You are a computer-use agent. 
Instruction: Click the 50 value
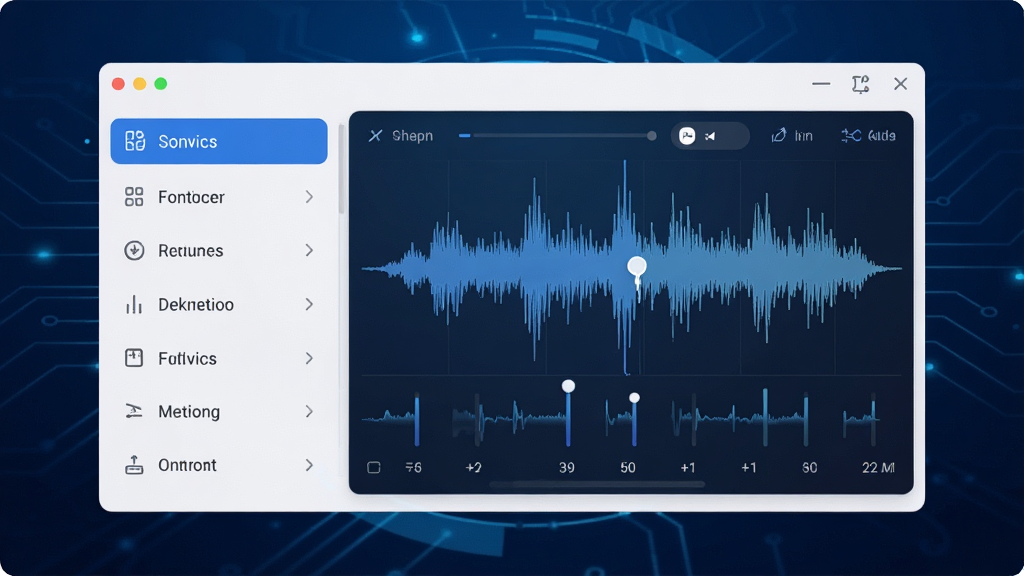point(628,468)
